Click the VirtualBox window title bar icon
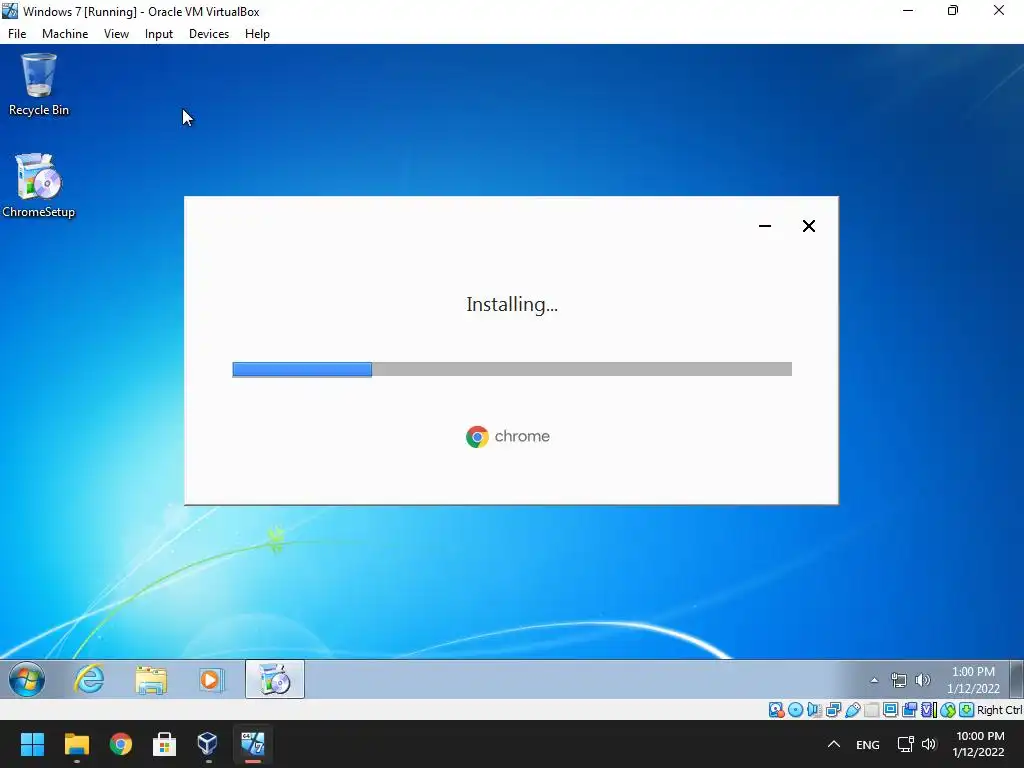Image resolution: width=1024 pixels, height=768 pixels. 10,11
